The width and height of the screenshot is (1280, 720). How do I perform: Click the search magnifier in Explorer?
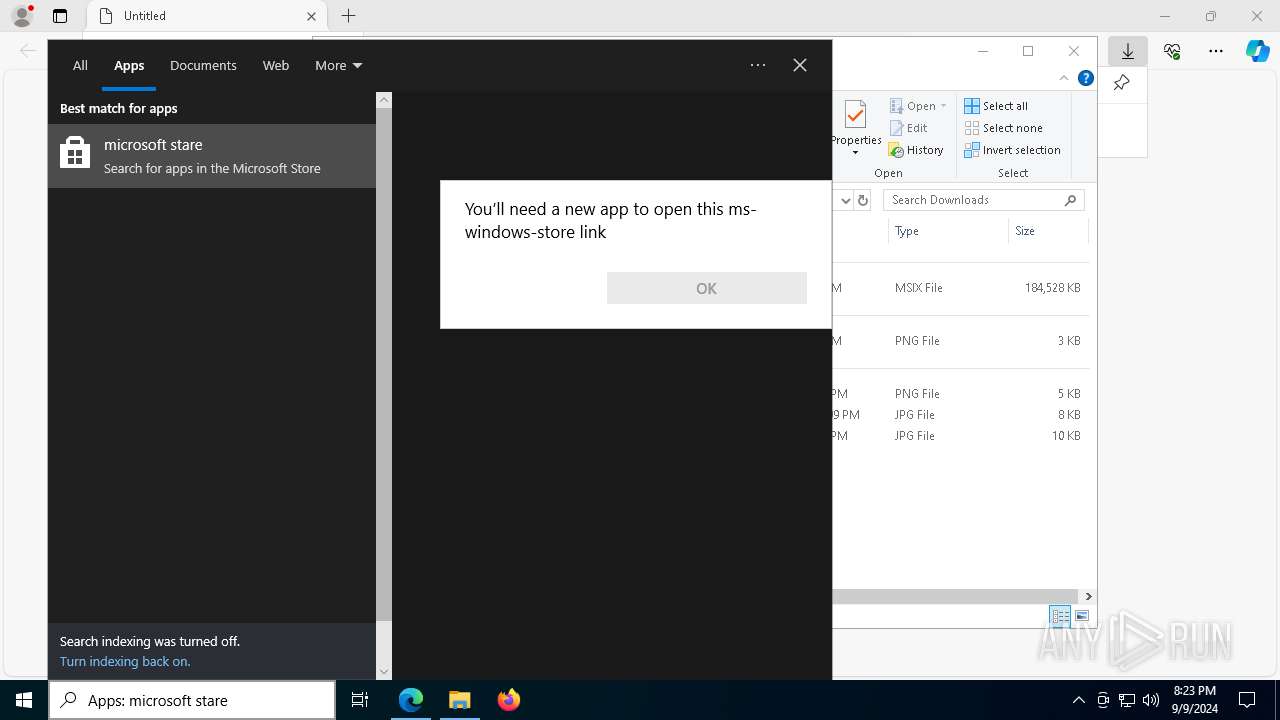(x=1071, y=200)
